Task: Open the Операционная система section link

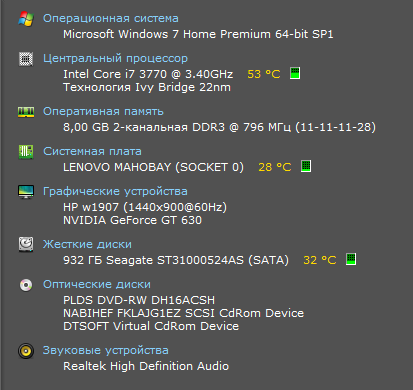Action: click(x=111, y=18)
